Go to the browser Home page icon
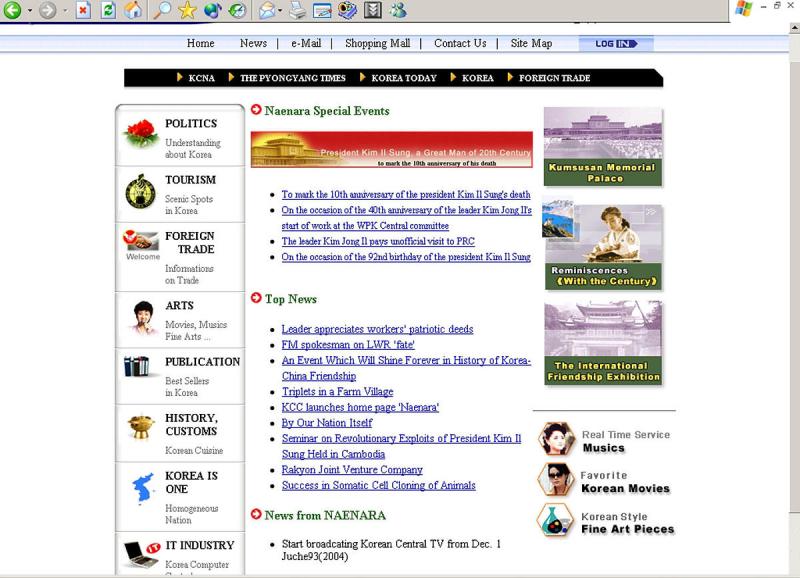800x578 pixels. (133, 10)
